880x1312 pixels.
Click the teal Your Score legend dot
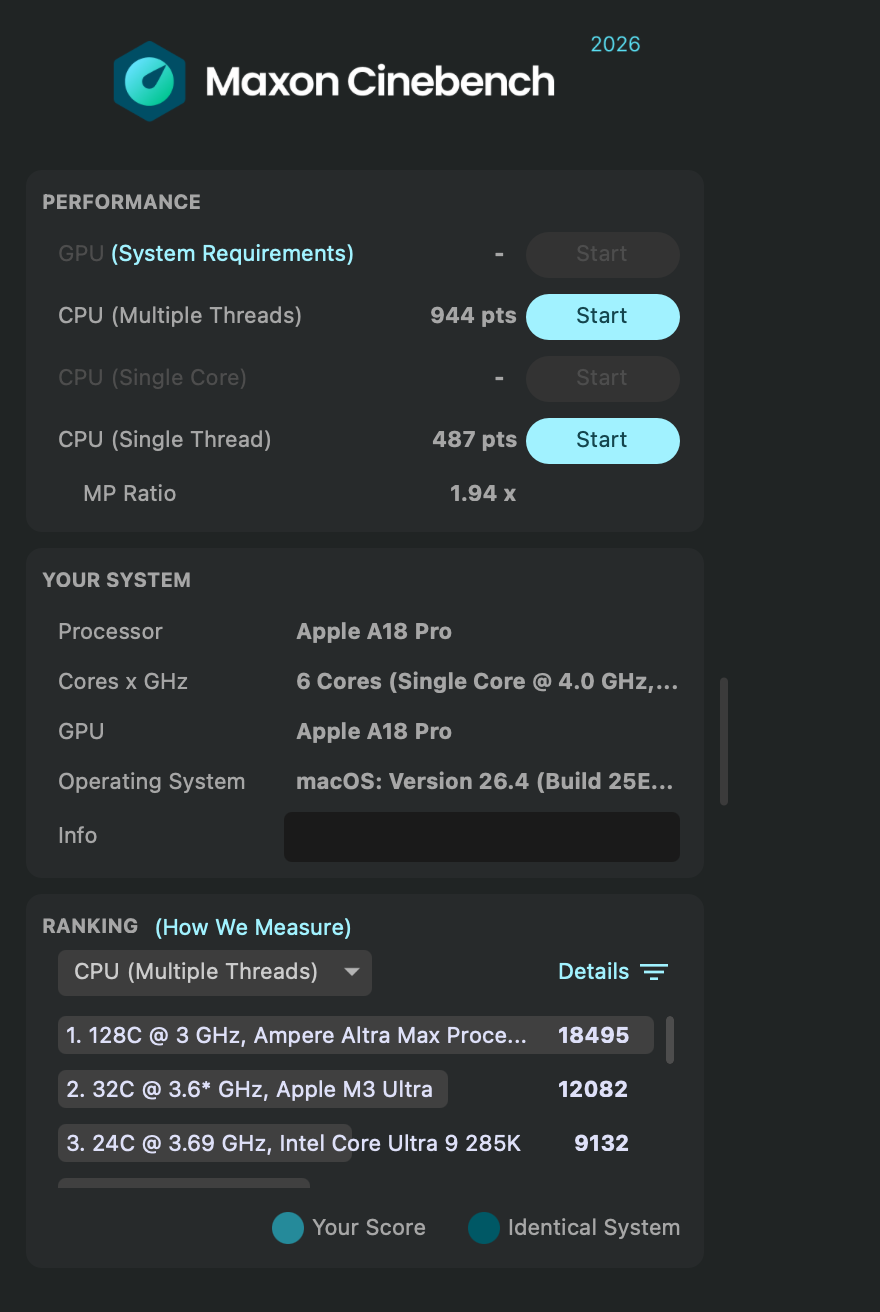pos(287,1227)
